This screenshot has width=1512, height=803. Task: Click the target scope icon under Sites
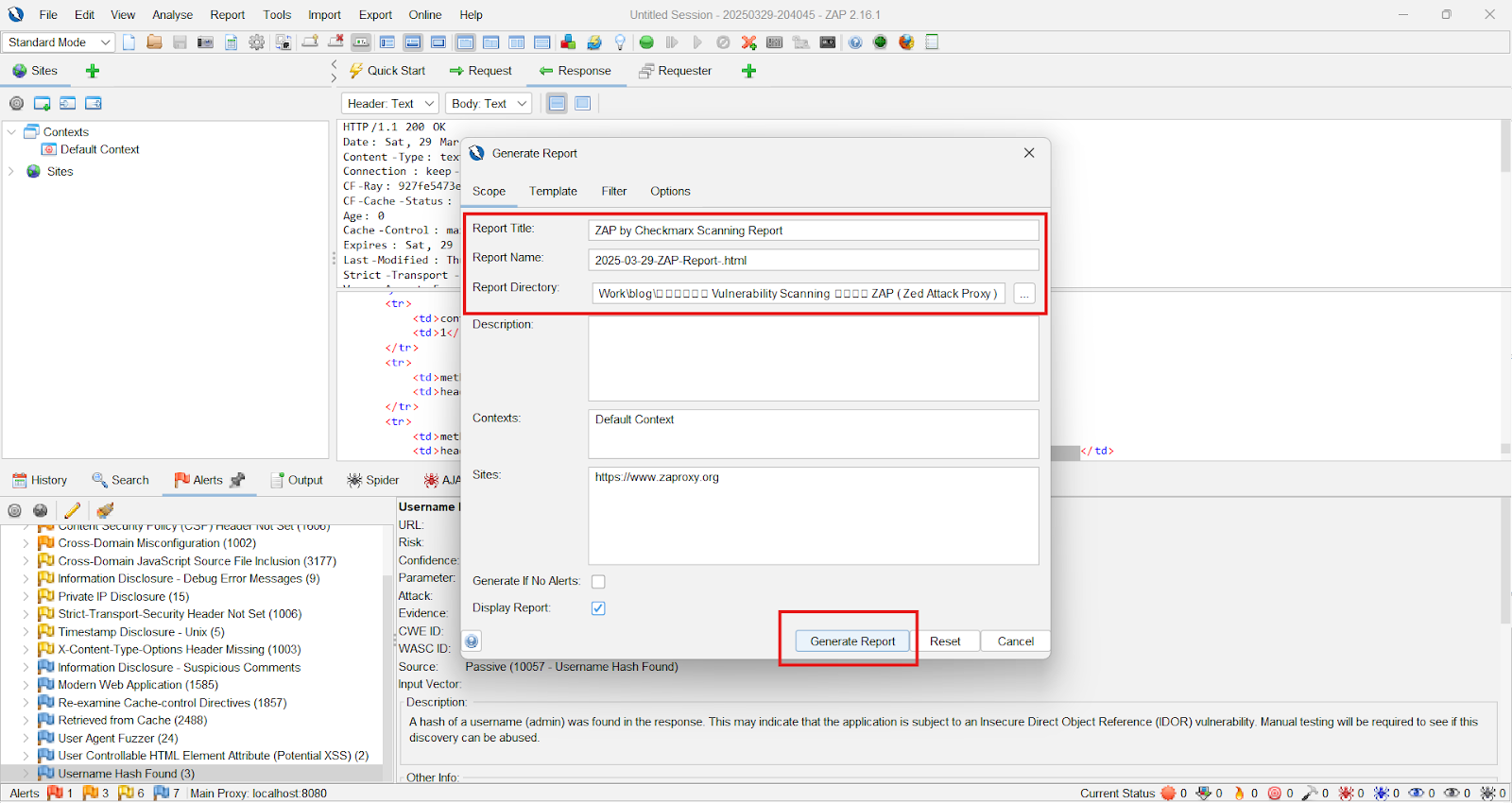tap(17, 103)
